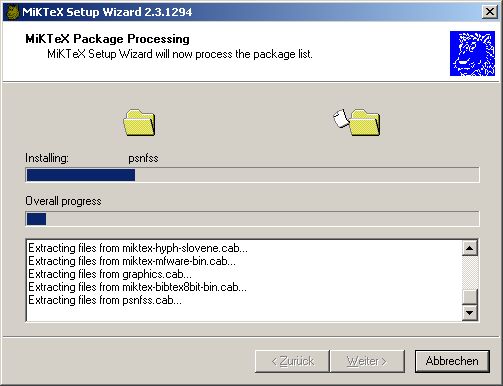Click the destination folder with flying paper

point(357,122)
